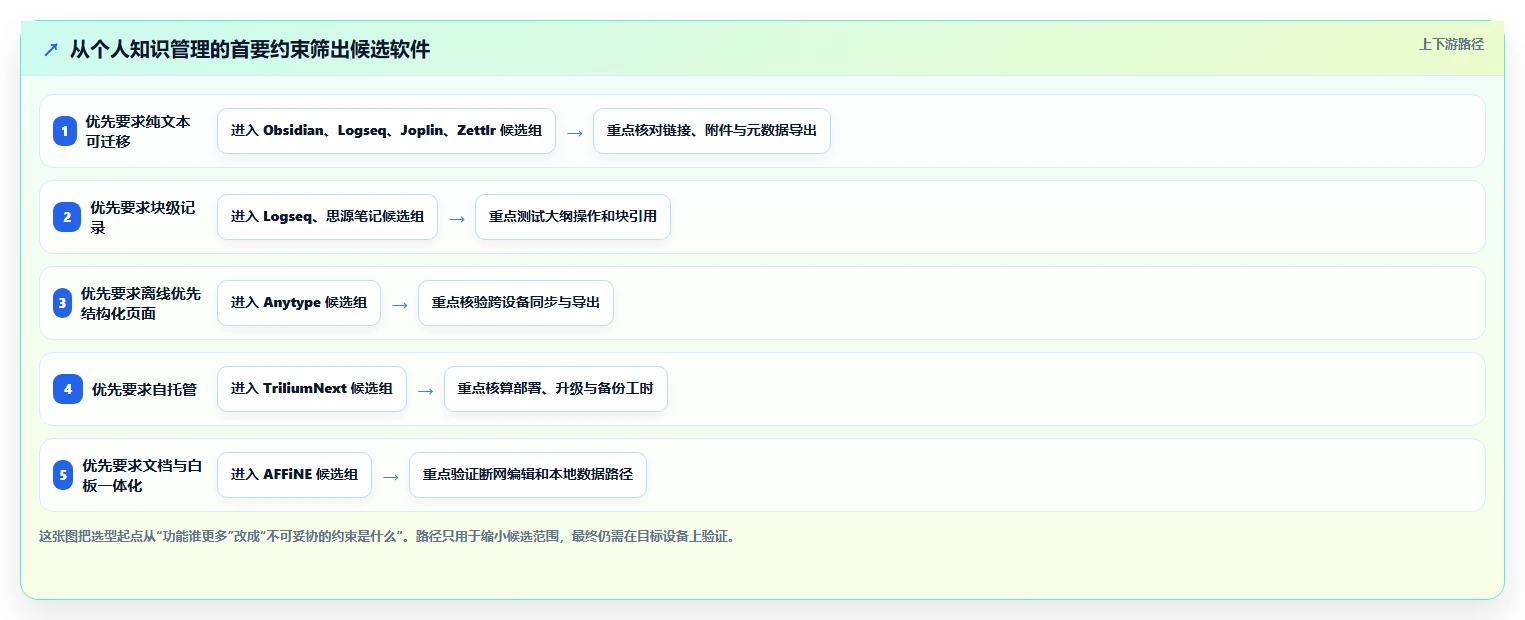Open the Logseq、思源笔记 candidate box

(x=327, y=217)
